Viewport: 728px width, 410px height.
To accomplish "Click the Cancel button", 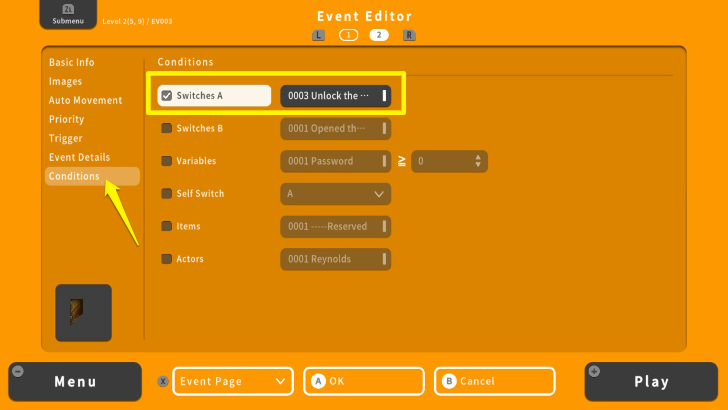I will point(495,381).
